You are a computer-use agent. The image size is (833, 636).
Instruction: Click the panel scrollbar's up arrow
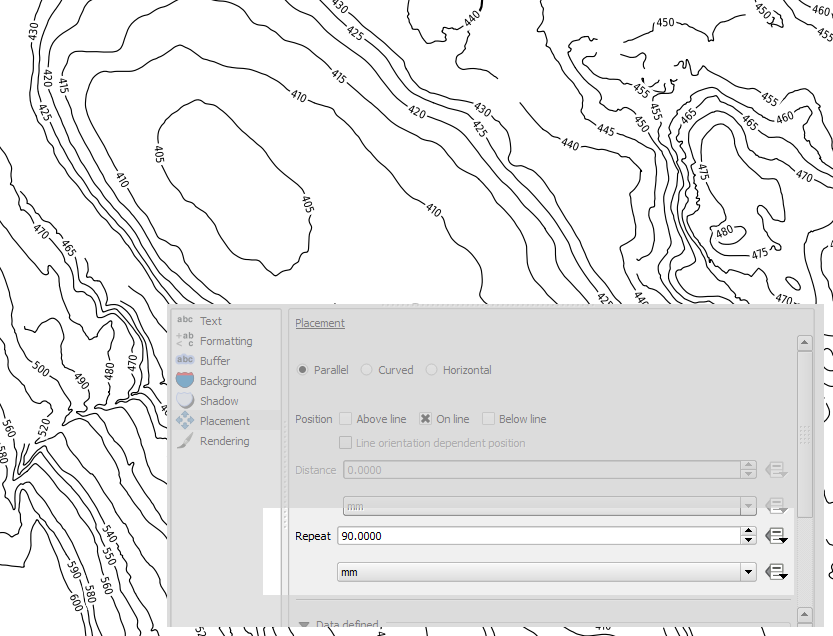pyautogui.click(x=803, y=344)
